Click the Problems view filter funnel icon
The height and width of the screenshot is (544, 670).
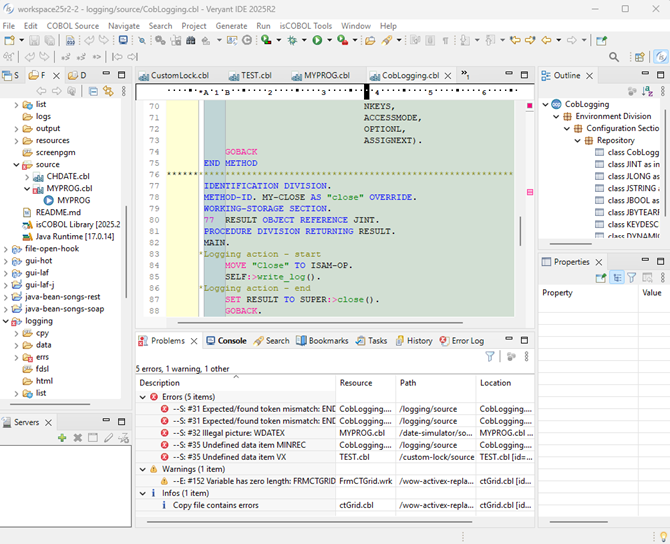point(490,356)
